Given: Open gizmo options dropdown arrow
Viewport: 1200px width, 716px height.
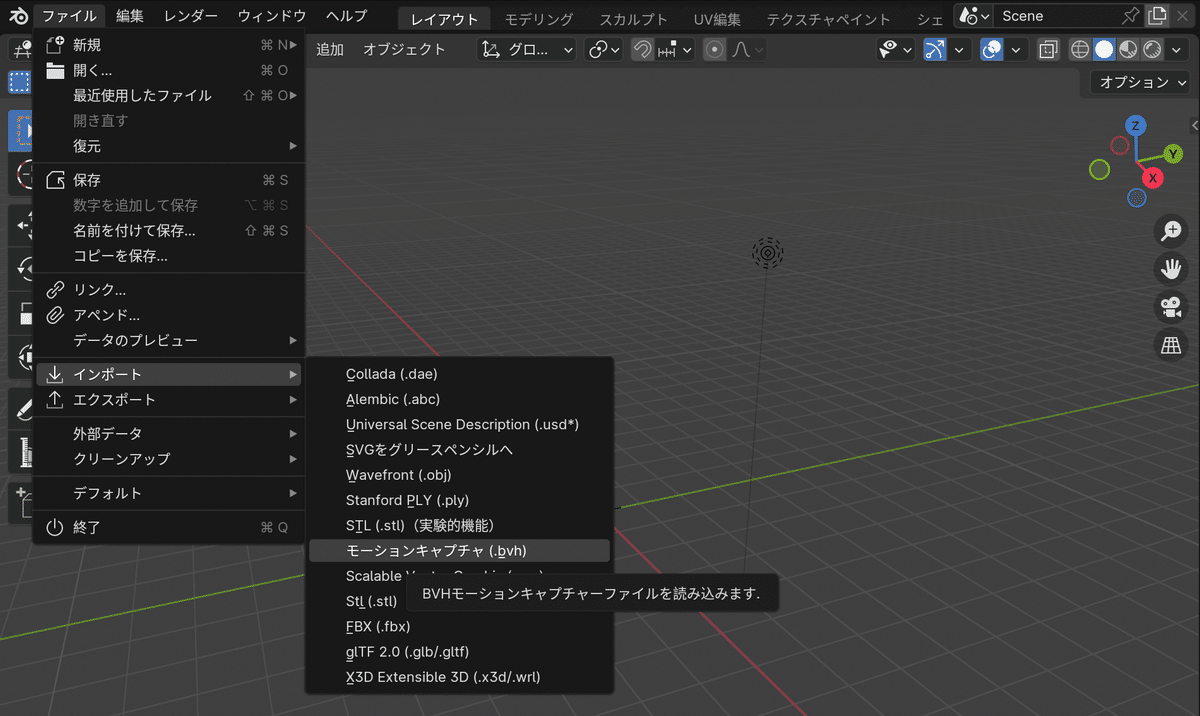Looking at the screenshot, I should [960, 49].
